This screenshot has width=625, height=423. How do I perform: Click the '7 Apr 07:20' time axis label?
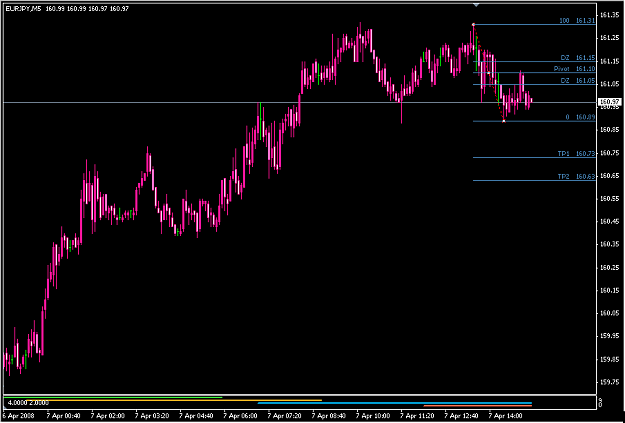[x=285, y=416]
